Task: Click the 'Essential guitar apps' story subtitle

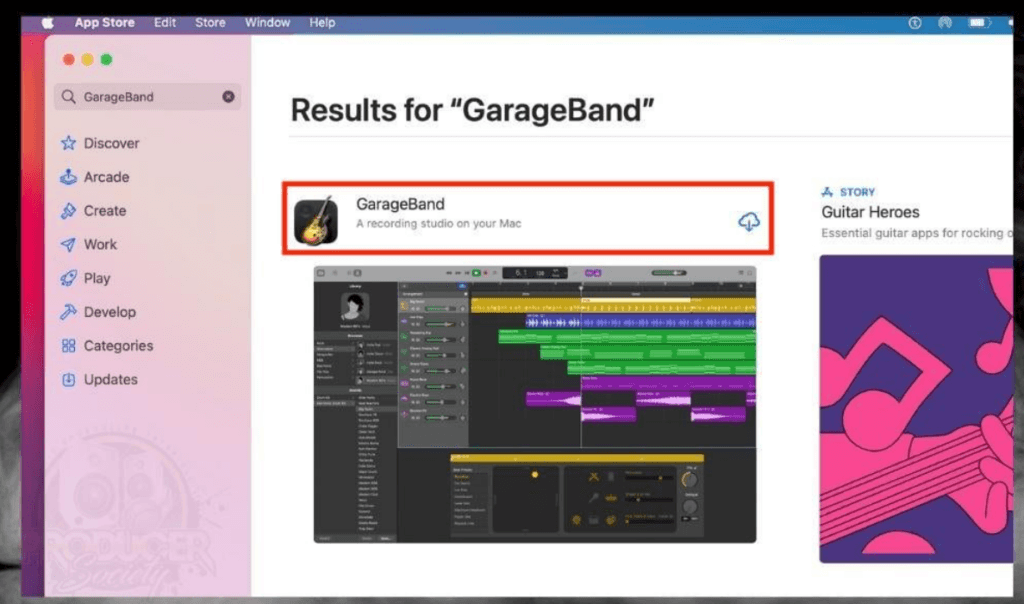Action: (917, 233)
